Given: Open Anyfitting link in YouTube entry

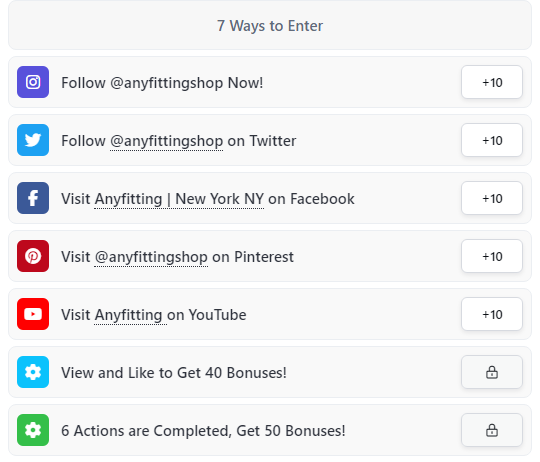Looking at the screenshot, I should pyautogui.click(x=128, y=315).
